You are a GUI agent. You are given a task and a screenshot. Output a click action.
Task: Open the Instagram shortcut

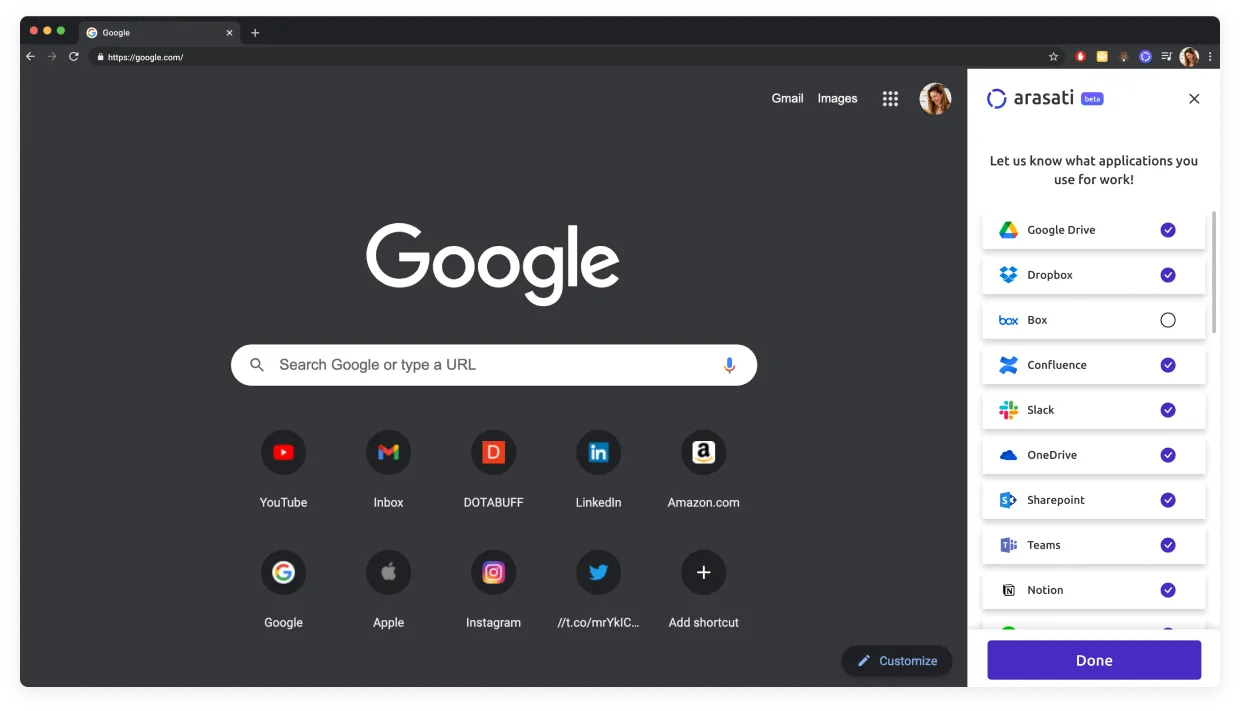493,573
